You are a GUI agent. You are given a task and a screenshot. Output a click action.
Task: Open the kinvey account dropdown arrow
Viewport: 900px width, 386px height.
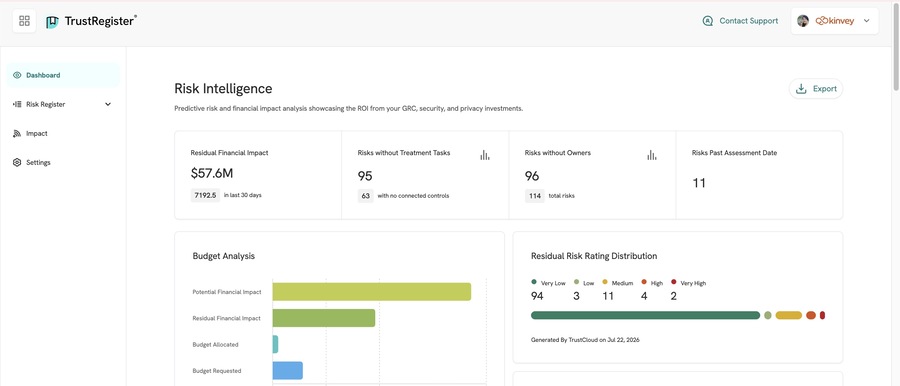tap(867, 21)
